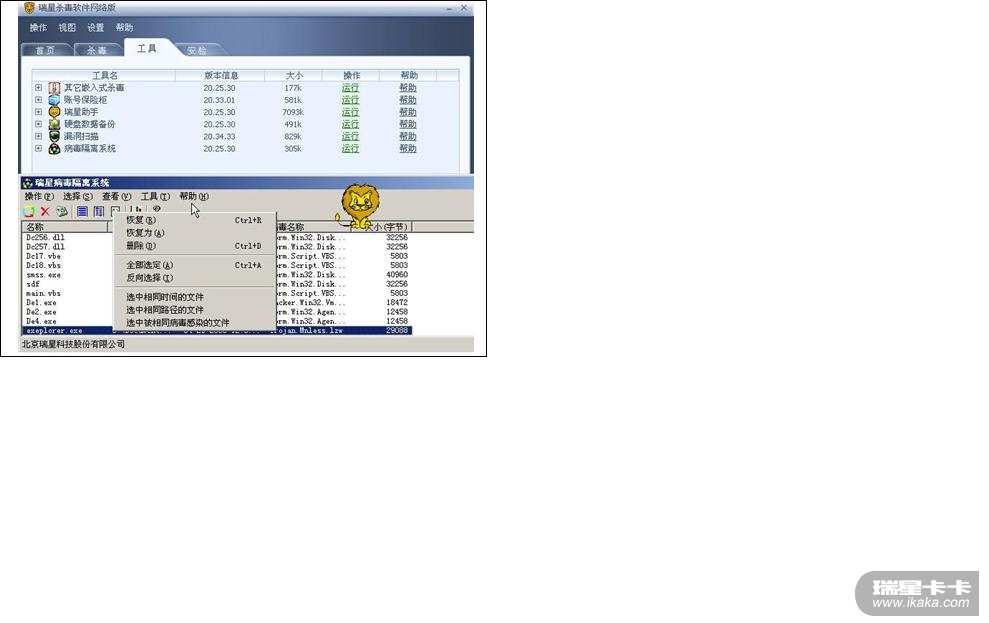The width and height of the screenshot is (989, 623).
Task: Click the 账号保险柜 blue safe icon
Action: tap(54, 100)
